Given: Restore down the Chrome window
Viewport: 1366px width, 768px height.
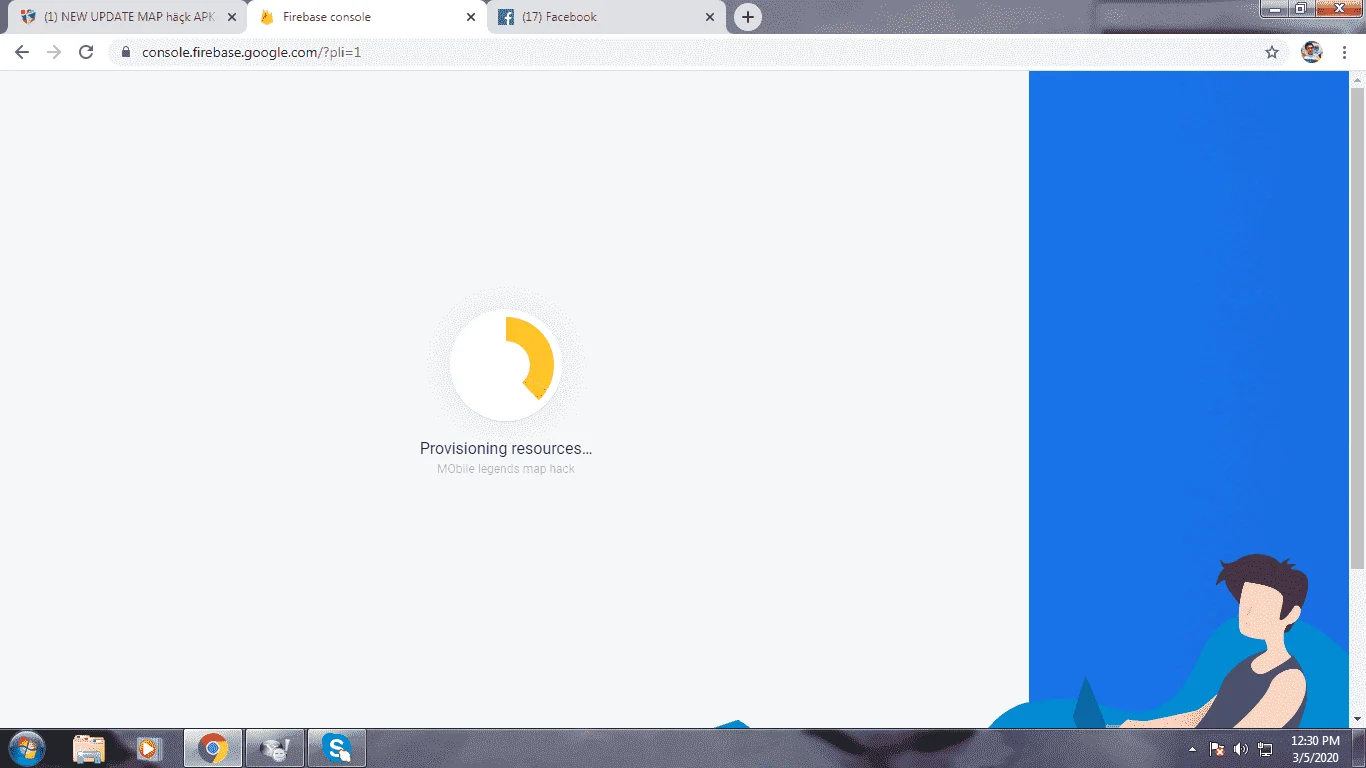Looking at the screenshot, I should click(x=1301, y=9).
